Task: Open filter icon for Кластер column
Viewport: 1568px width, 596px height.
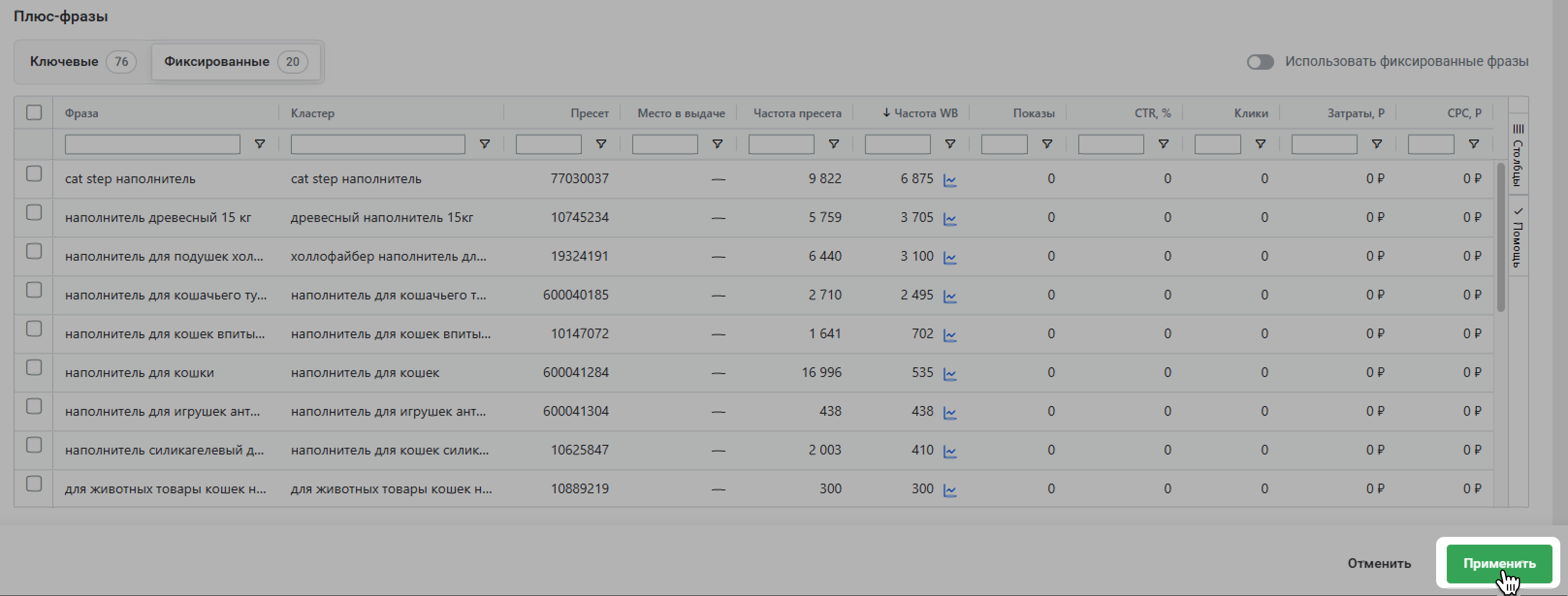Action: [484, 144]
